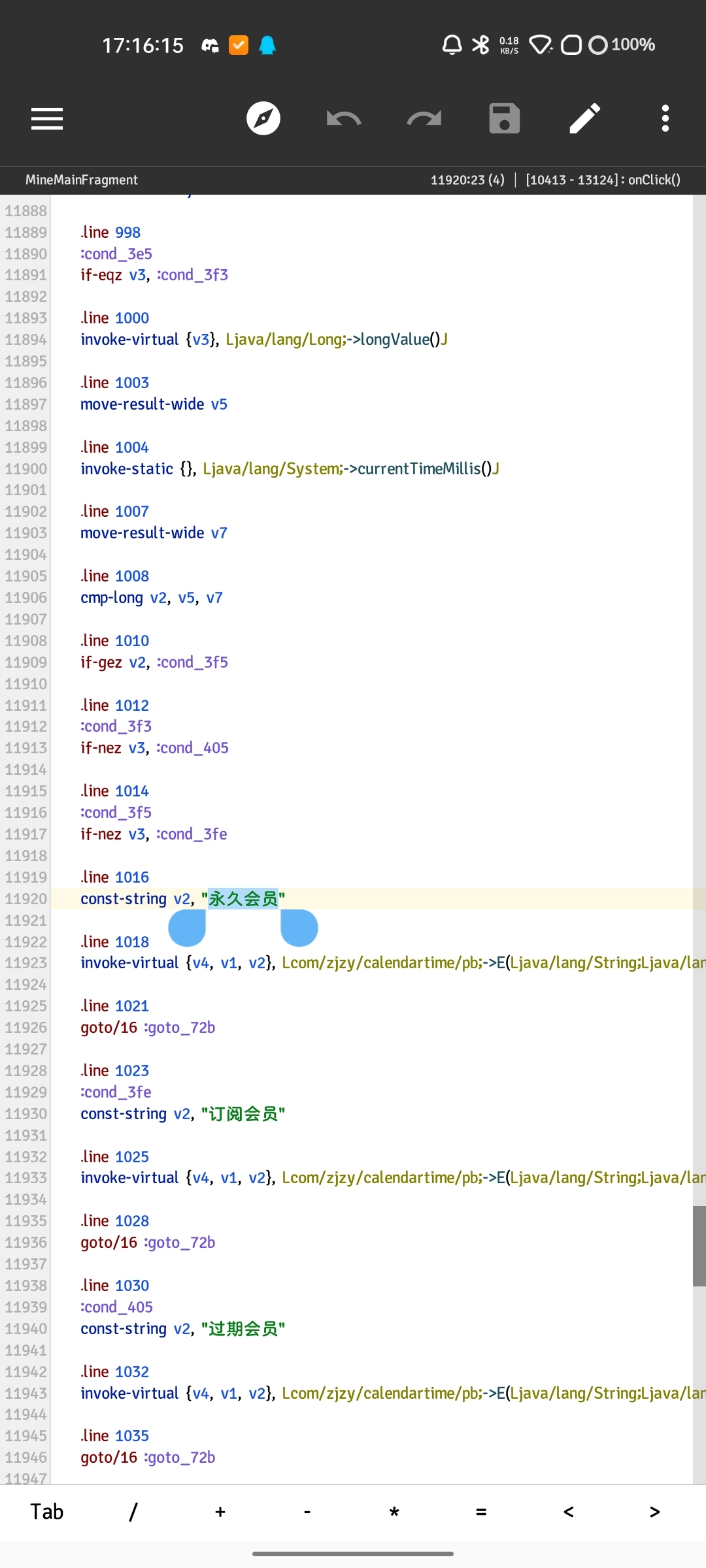The height and width of the screenshot is (1568, 706).
Task: Tap invoke-virtual calendartime/pb line 11943
Action: [x=392, y=1394]
